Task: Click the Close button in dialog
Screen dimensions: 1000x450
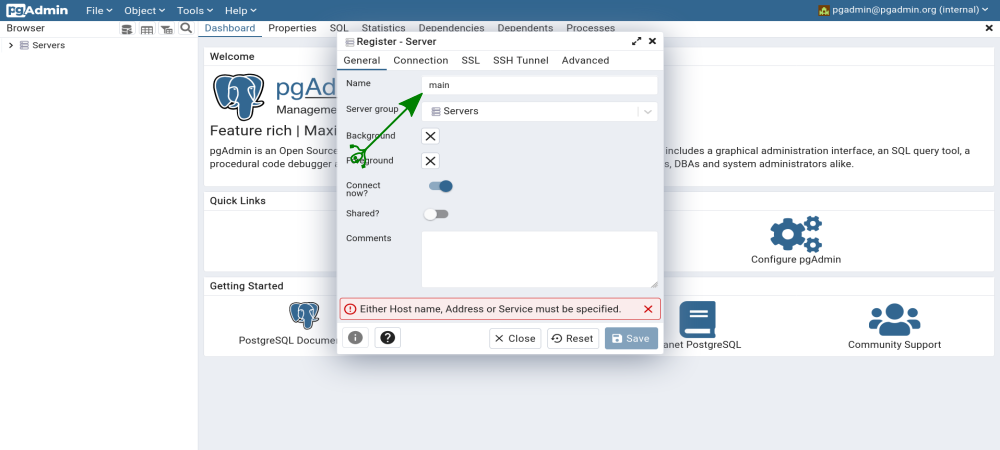Action: (515, 338)
